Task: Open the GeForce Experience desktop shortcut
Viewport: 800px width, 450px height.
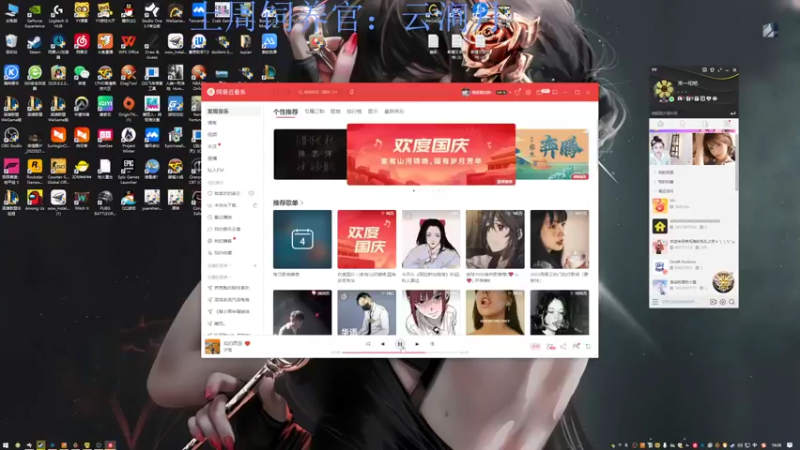Action: [34, 14]
